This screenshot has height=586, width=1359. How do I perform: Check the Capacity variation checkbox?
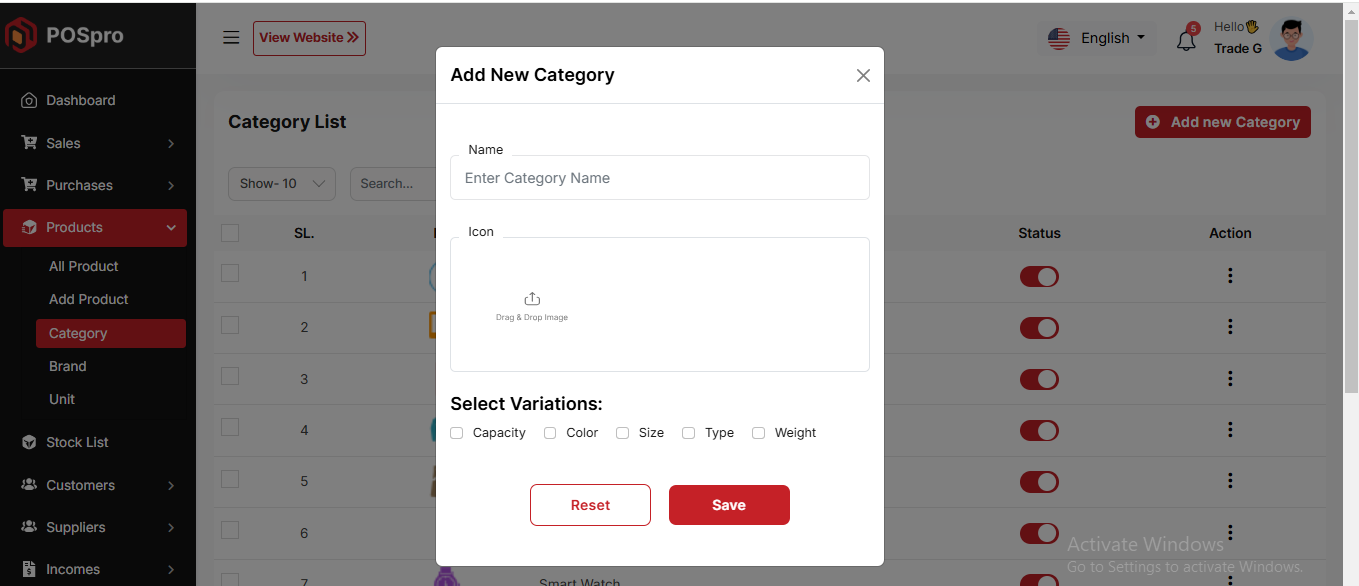click(457, 433)
